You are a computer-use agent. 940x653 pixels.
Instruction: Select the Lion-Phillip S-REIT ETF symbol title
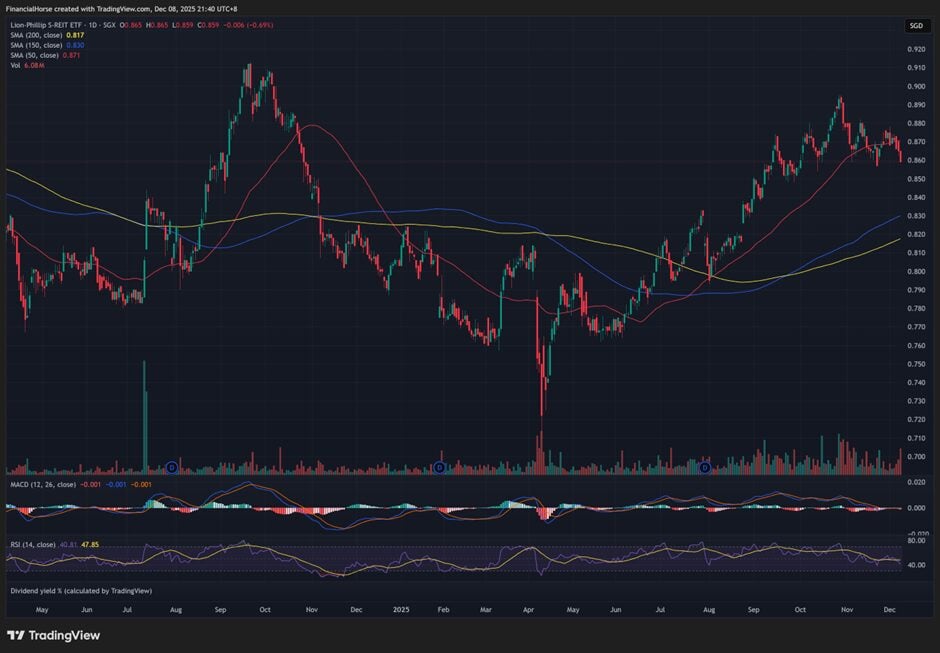coord(60,23)
